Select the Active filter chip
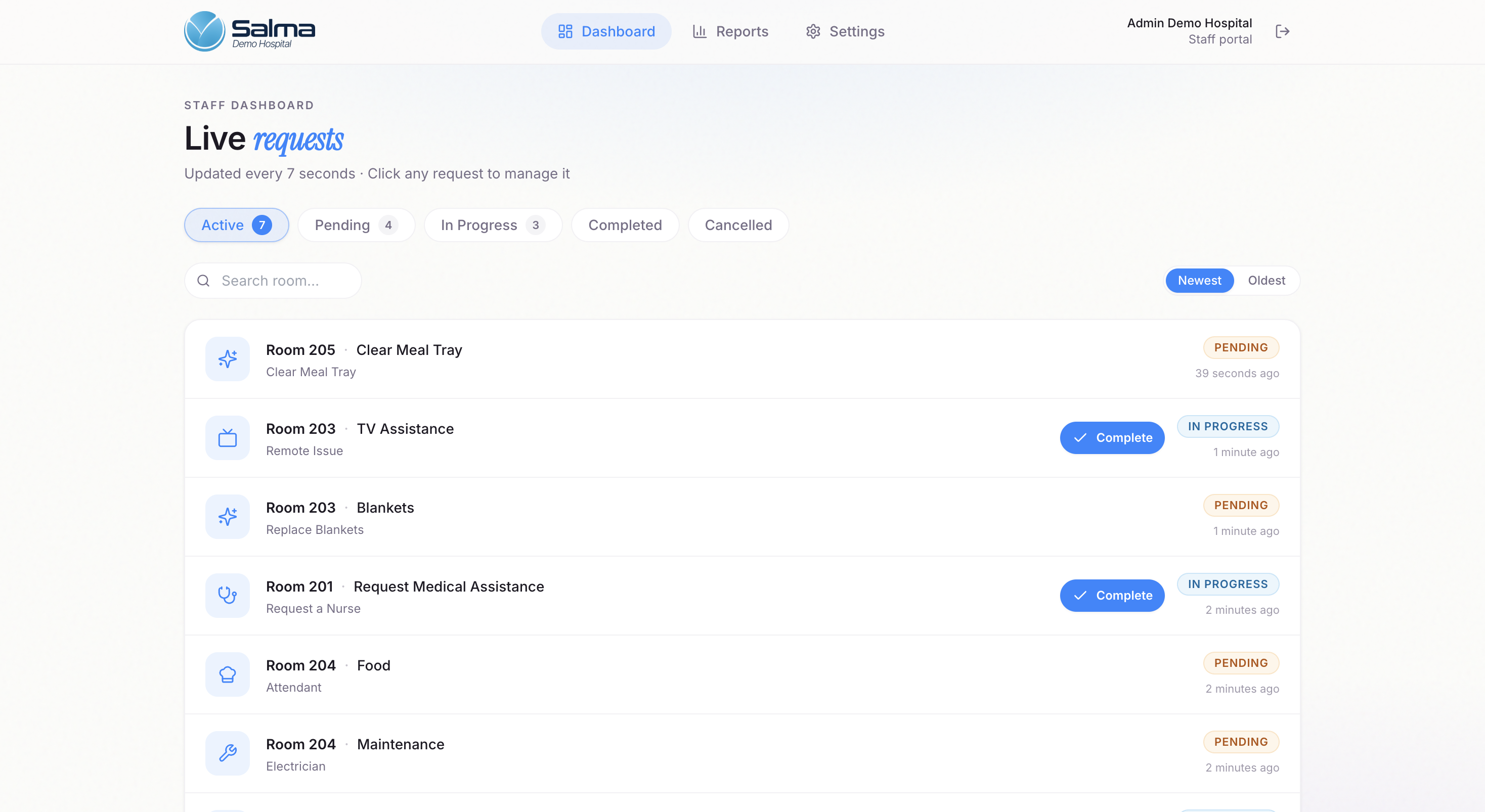Screen dimensions: 1485x812 236,225
